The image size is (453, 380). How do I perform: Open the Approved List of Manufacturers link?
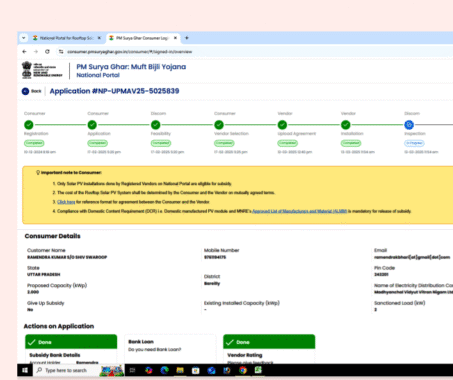click(x=300, y=211)
